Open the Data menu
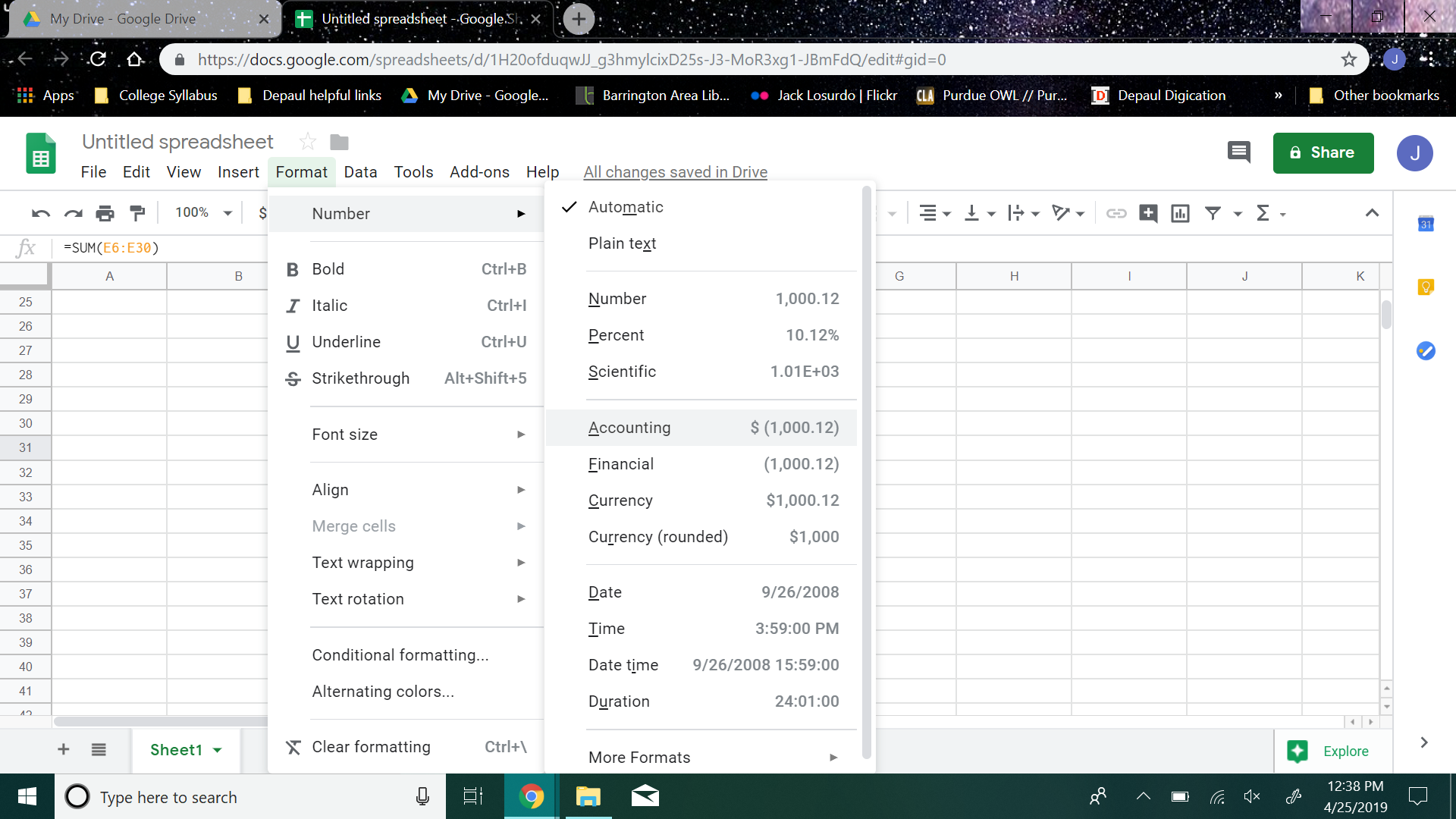 tap(360, 172)
